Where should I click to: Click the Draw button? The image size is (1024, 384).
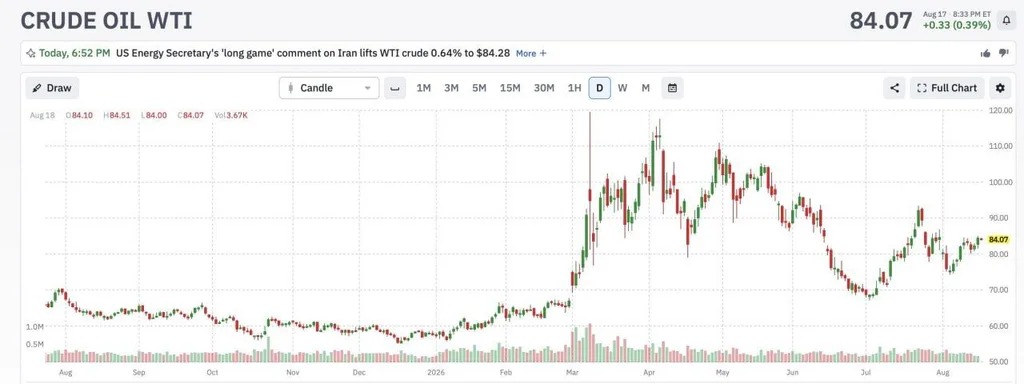coord(52,88)
